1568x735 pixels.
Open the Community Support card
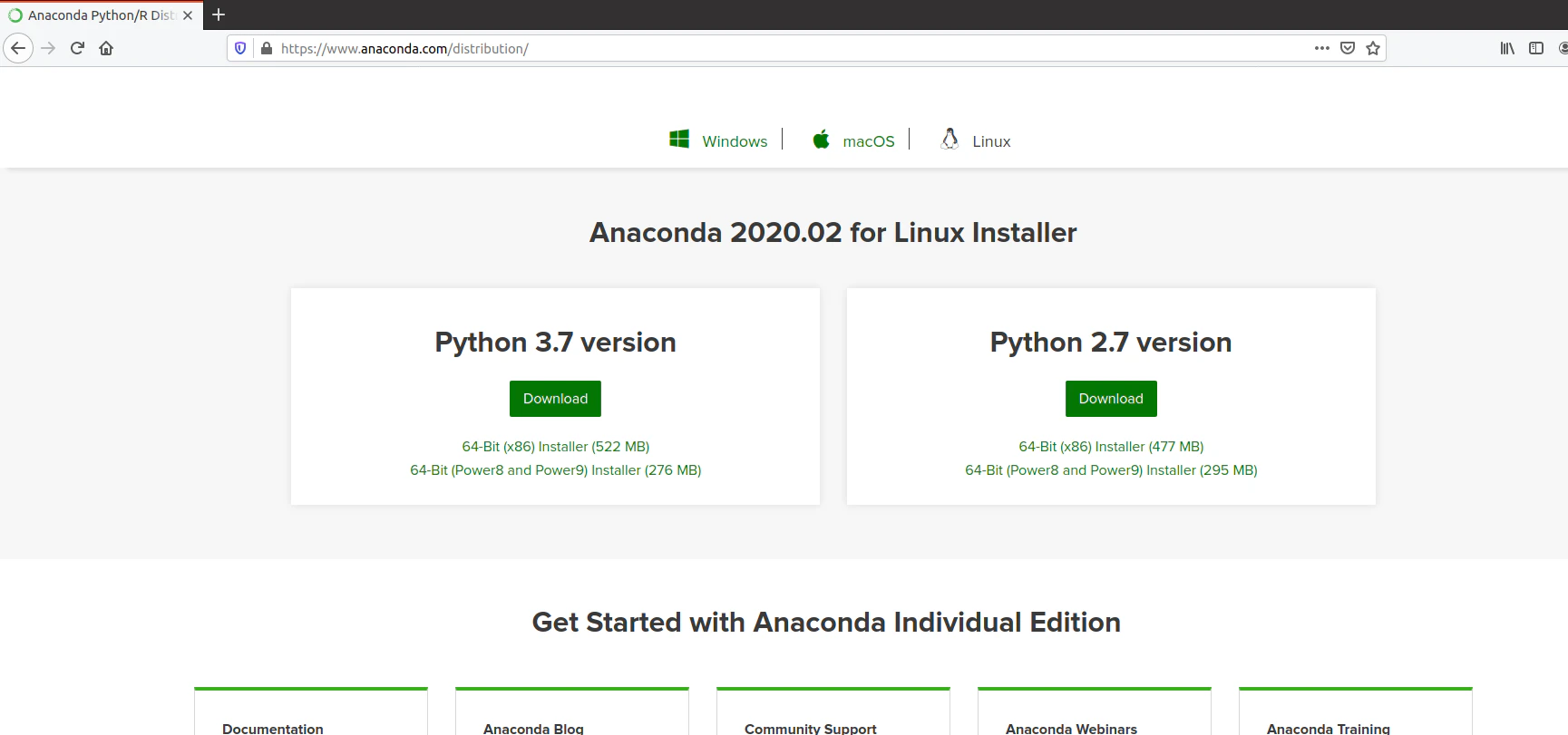pyautogui.click(x=833, y=712)
